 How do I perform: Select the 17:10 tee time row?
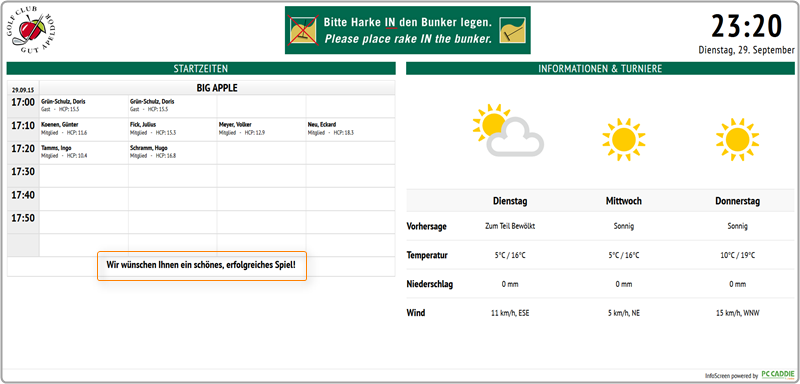point(201,130)
